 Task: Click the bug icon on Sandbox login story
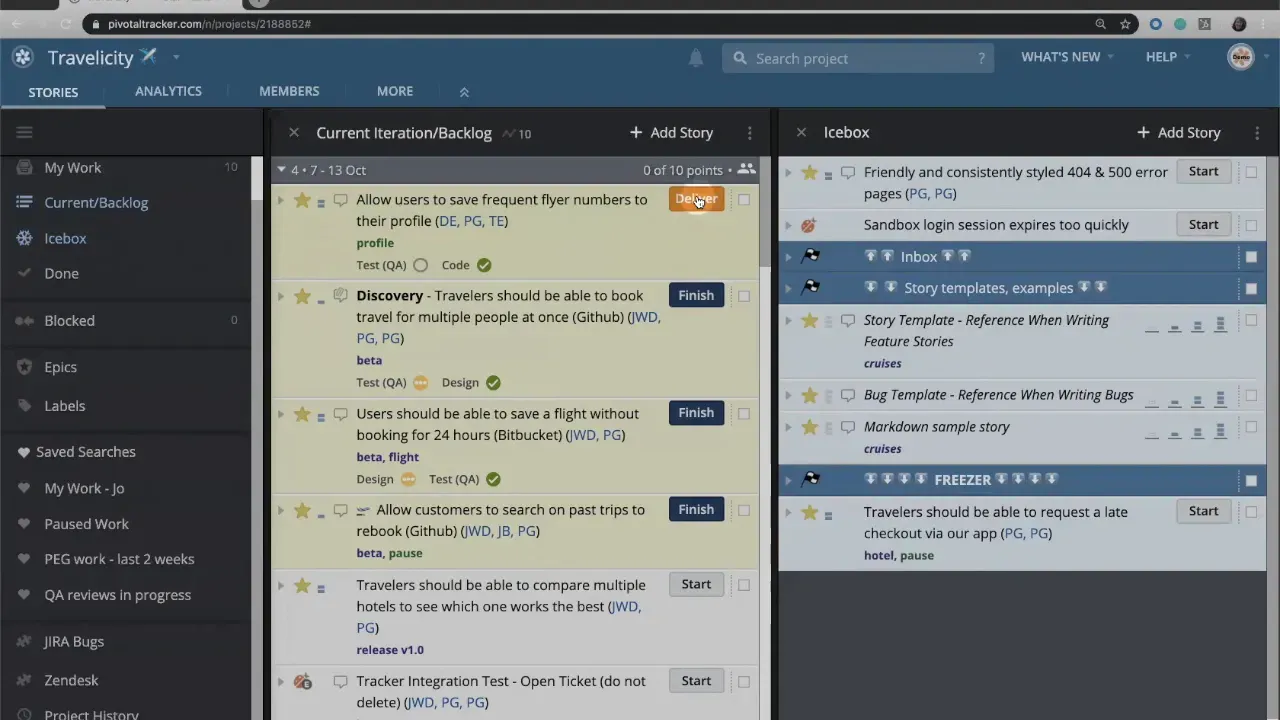pos(808,225)
